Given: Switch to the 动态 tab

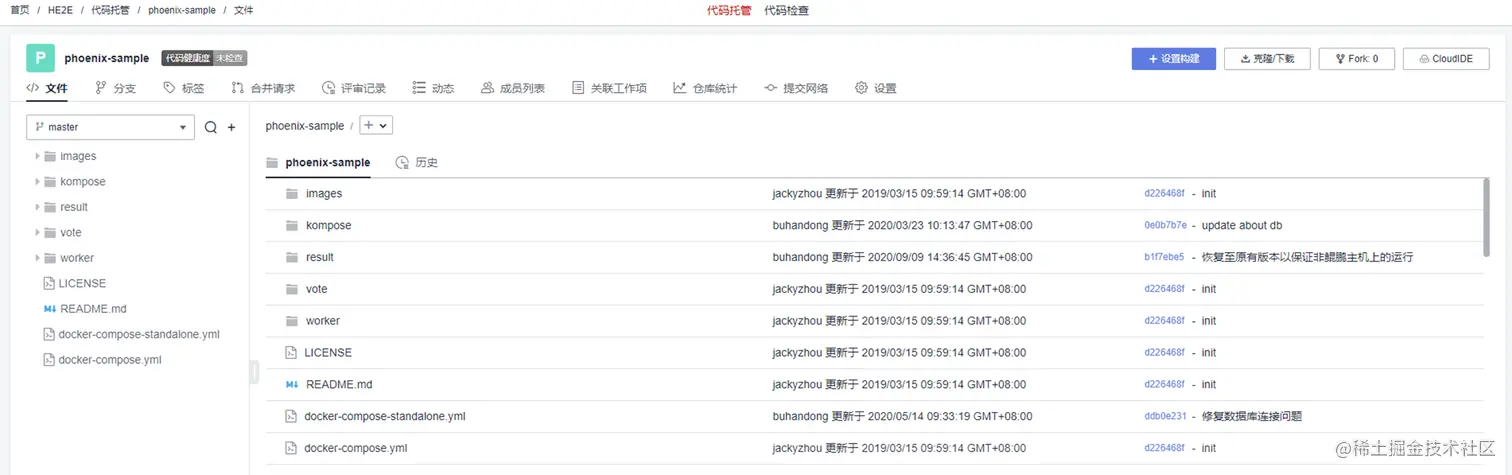Looking at the screenshot, I should tap(433, 88).
